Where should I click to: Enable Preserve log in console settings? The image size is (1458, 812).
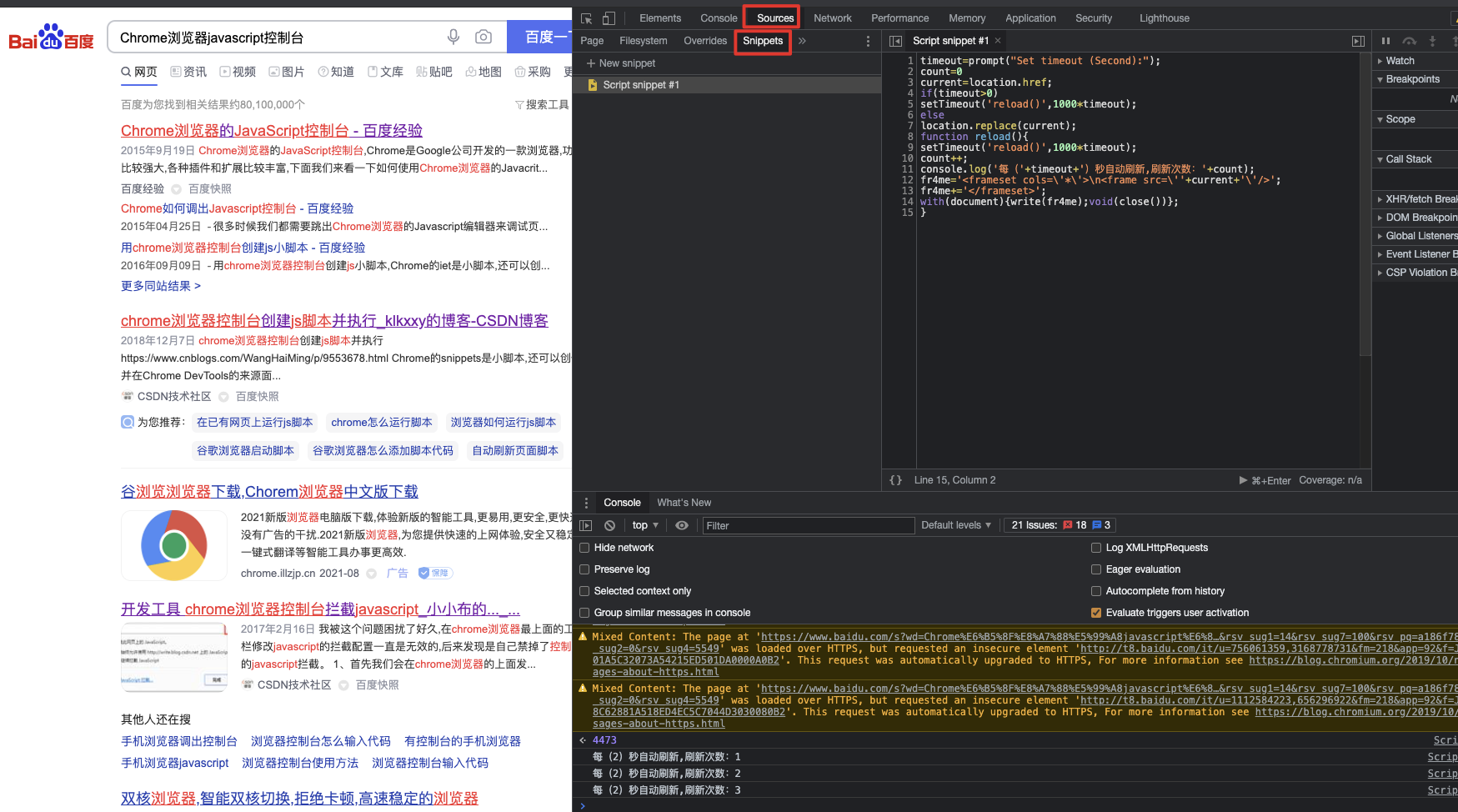point(584,569)
